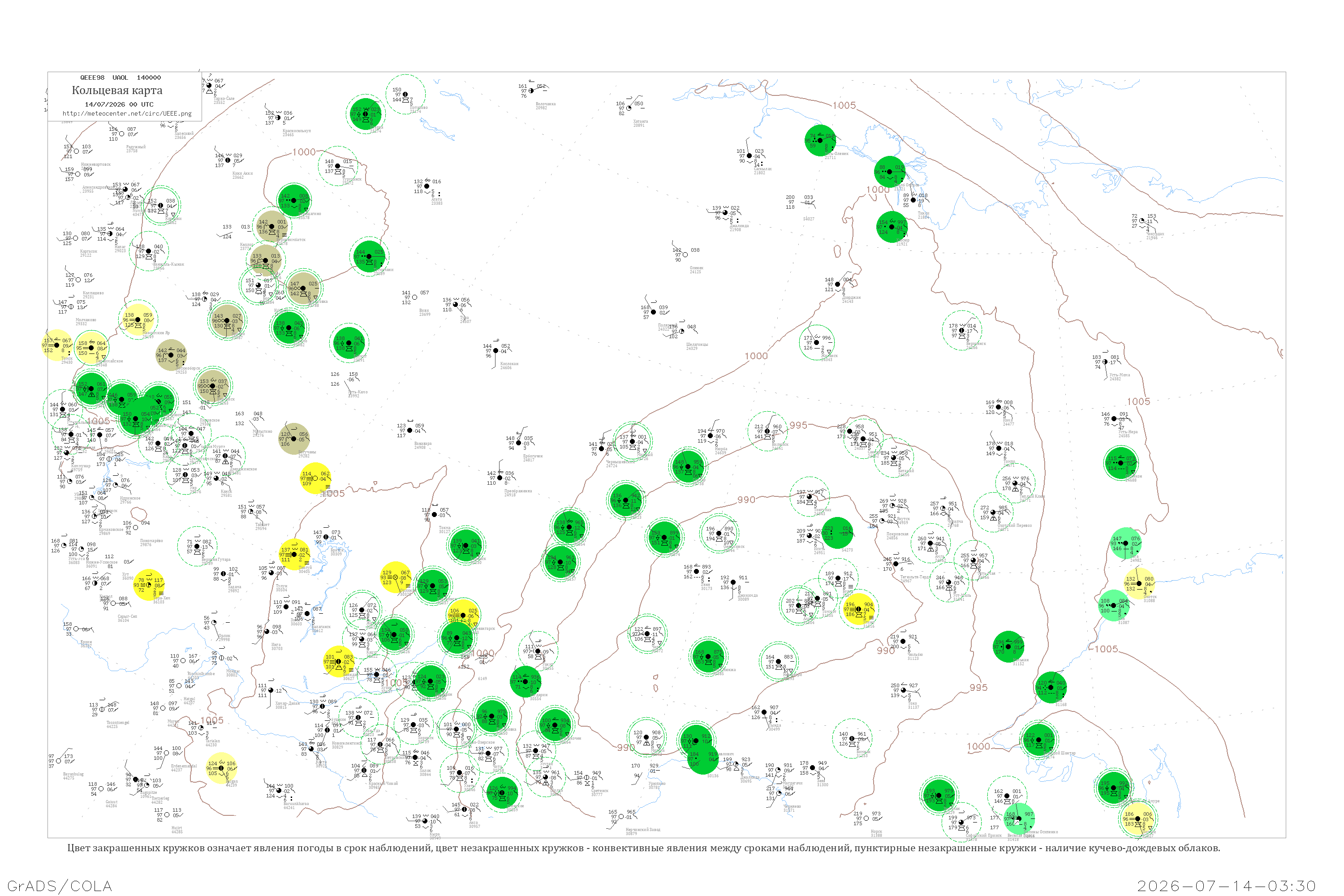Select the station label 'Нерчинский Завод 30879'
The width and height of the screenshot is (1344, 896).
(x=643, y=831)
